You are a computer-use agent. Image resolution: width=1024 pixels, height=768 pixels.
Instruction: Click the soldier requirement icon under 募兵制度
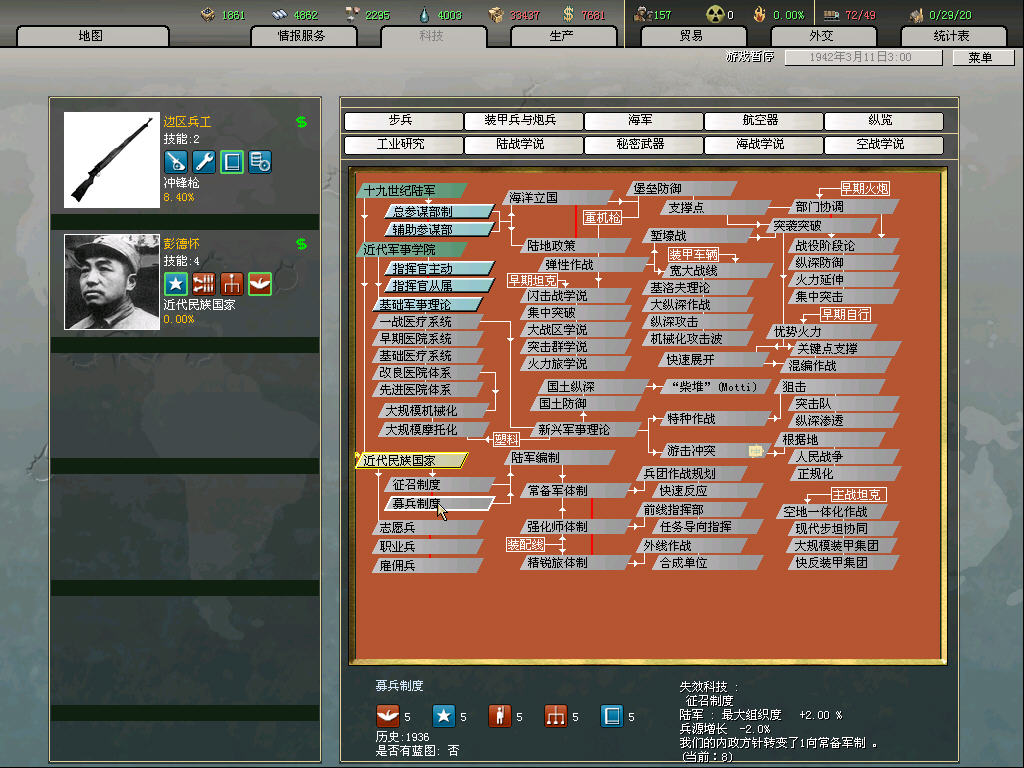coord(500,716)
